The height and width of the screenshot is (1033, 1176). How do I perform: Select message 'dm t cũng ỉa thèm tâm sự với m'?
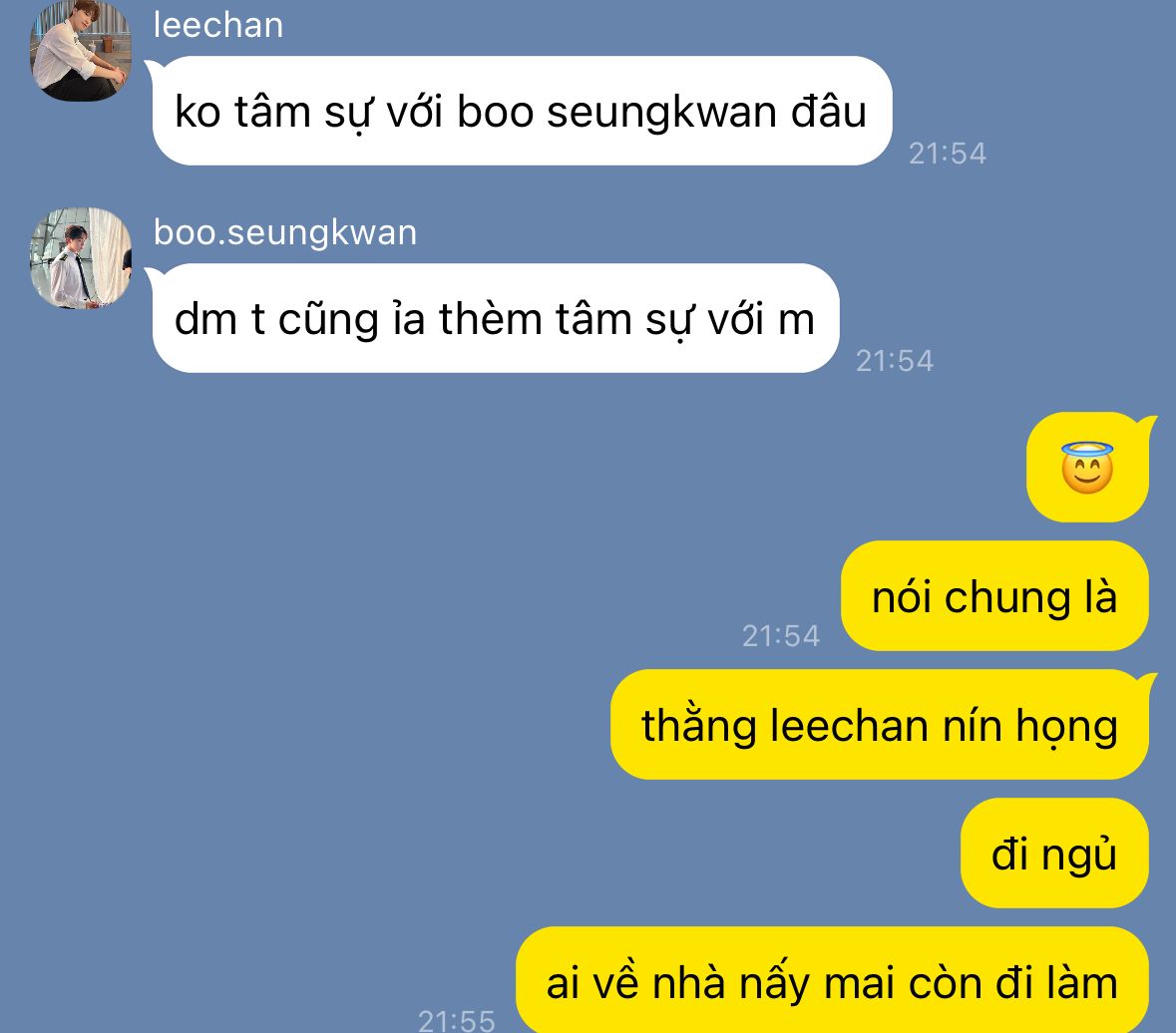[495, 318]
